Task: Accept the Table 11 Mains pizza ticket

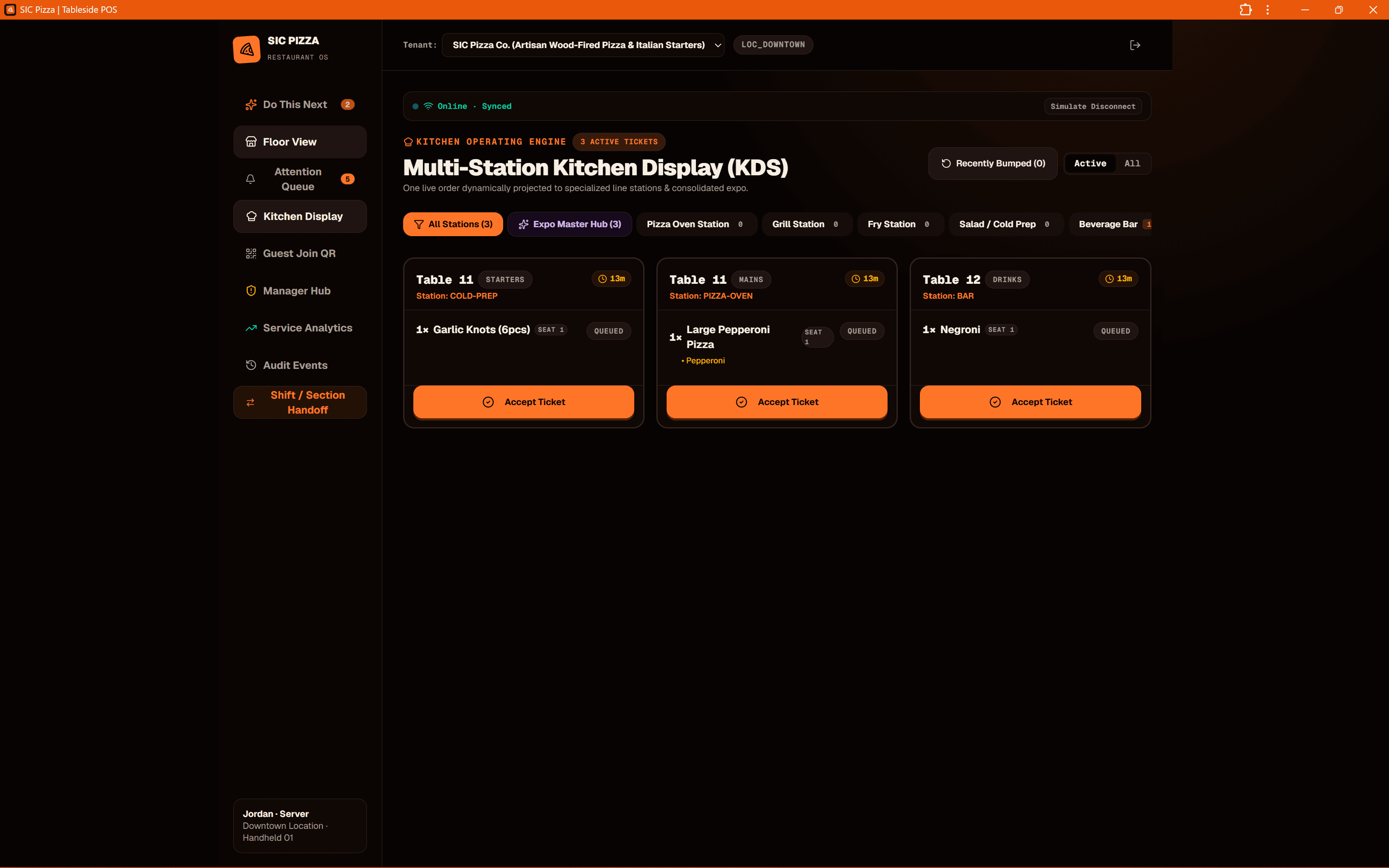Action: pyautogui.click(x=777, y=402)
